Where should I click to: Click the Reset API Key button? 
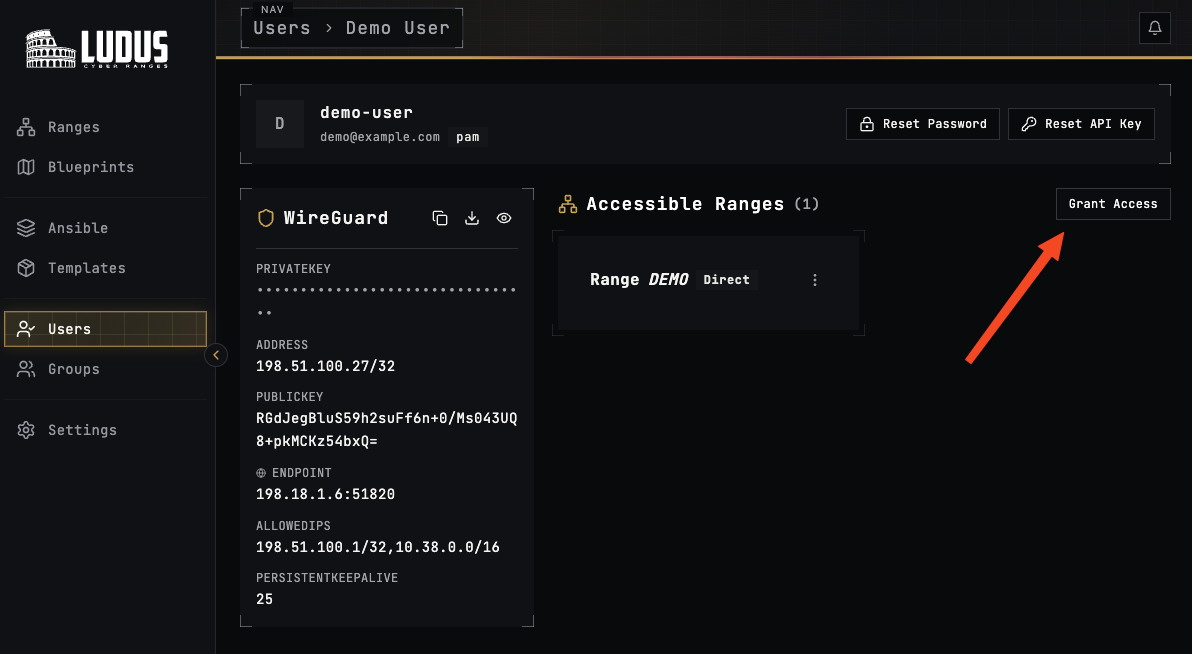tap(1081, 123)
